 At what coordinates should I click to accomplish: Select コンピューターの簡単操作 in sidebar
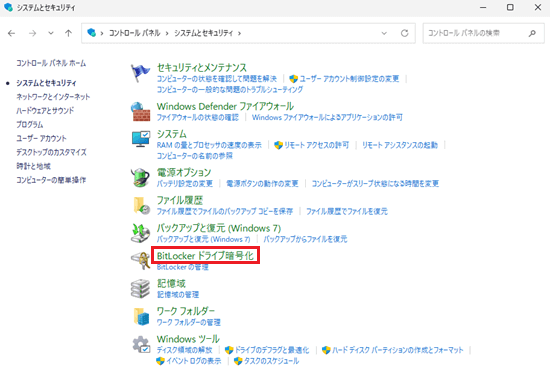click(51, 180)
